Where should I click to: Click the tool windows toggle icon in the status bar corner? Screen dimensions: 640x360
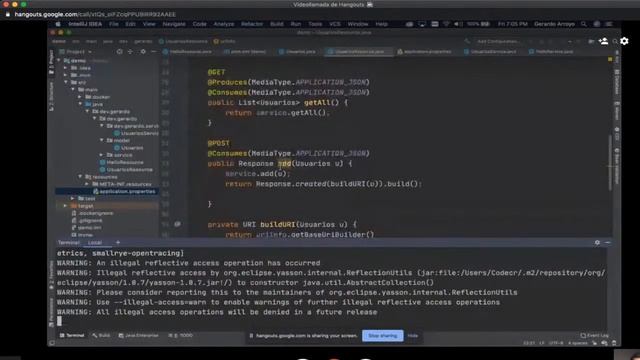[52, 343]
